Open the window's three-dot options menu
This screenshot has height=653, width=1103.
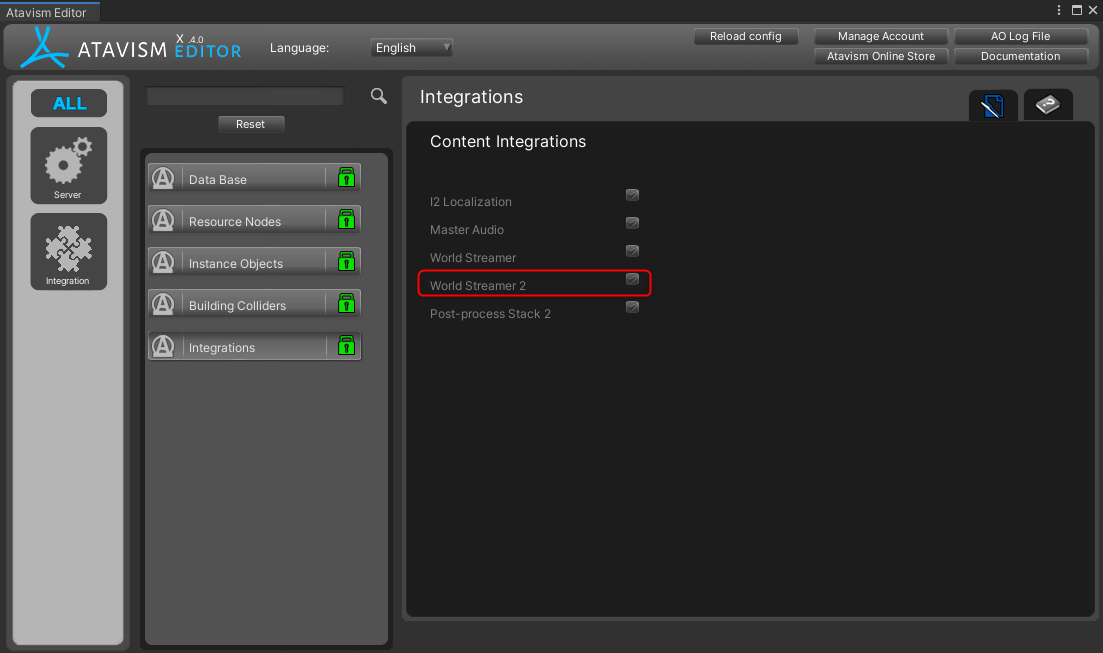pos(1059,10)
